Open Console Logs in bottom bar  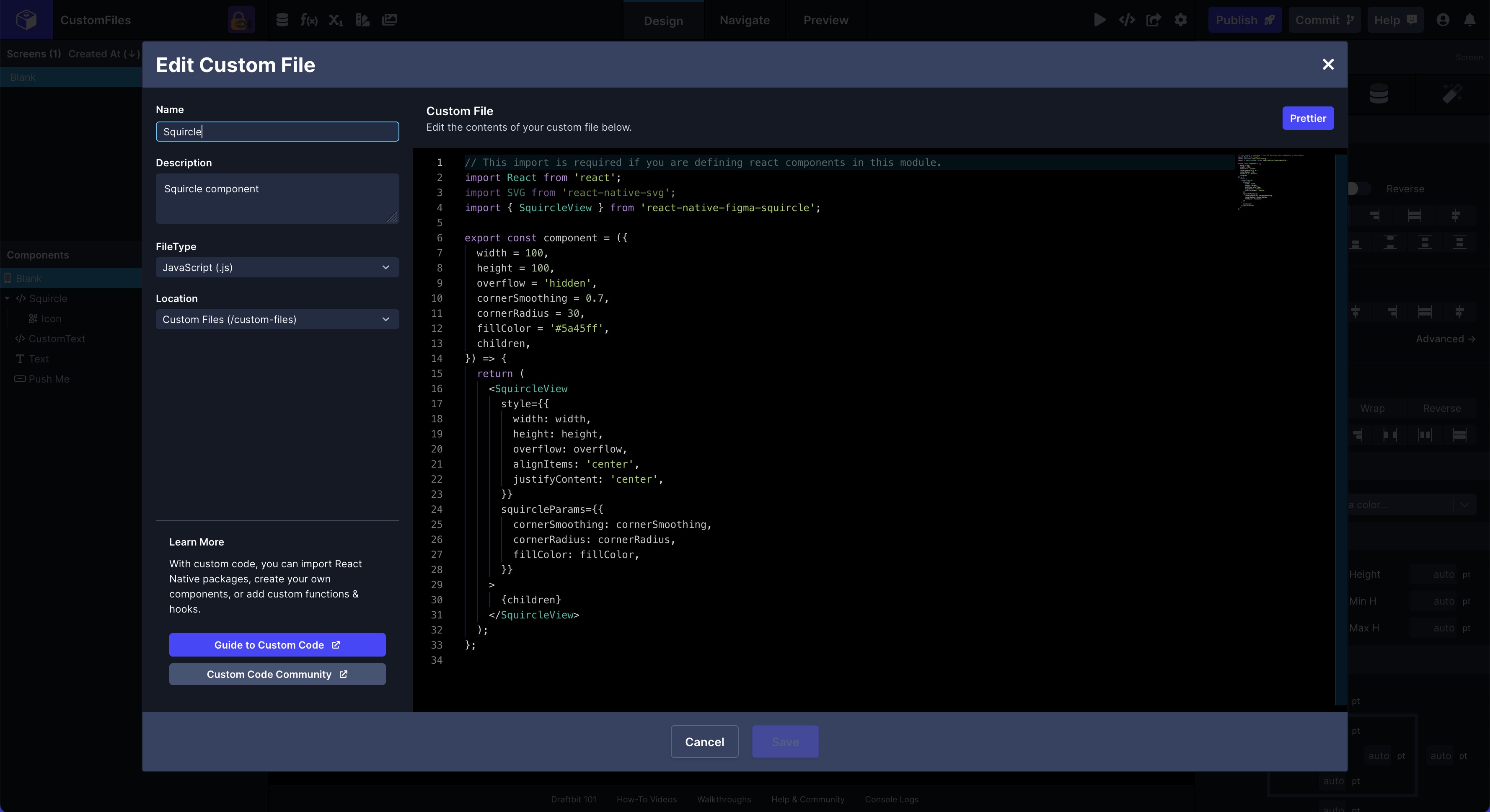[x=891, y=799]
